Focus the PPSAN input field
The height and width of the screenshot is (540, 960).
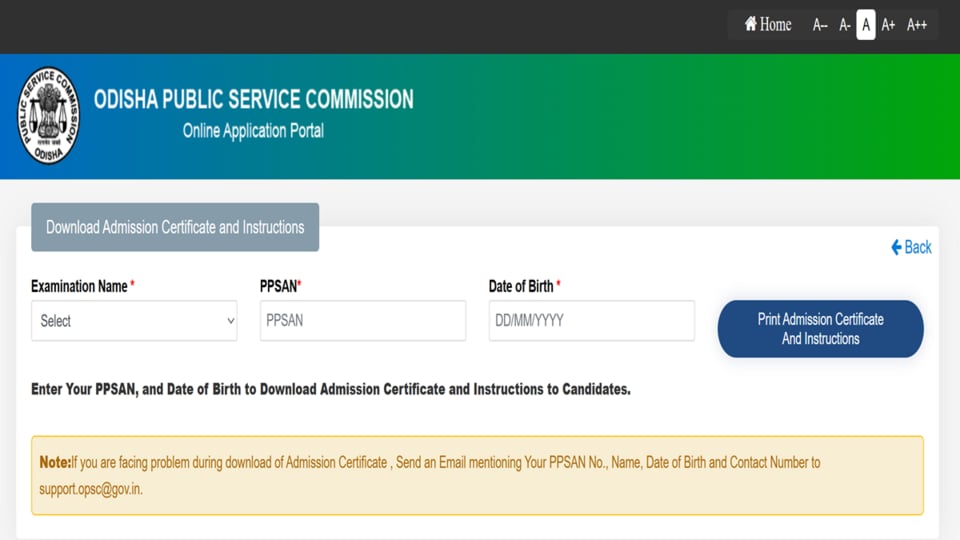tap(362, 320)
